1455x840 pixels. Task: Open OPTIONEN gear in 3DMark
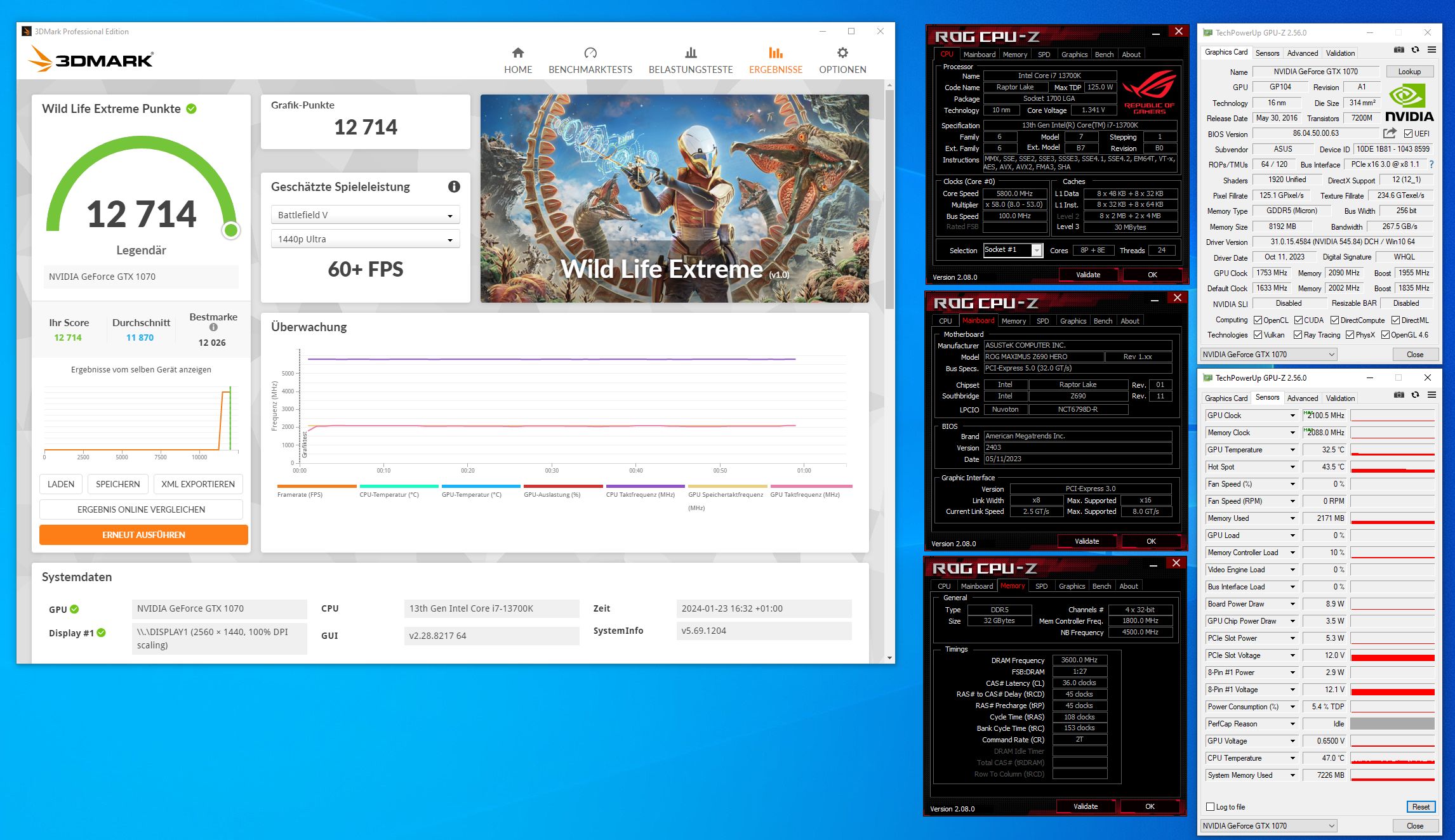842,60
